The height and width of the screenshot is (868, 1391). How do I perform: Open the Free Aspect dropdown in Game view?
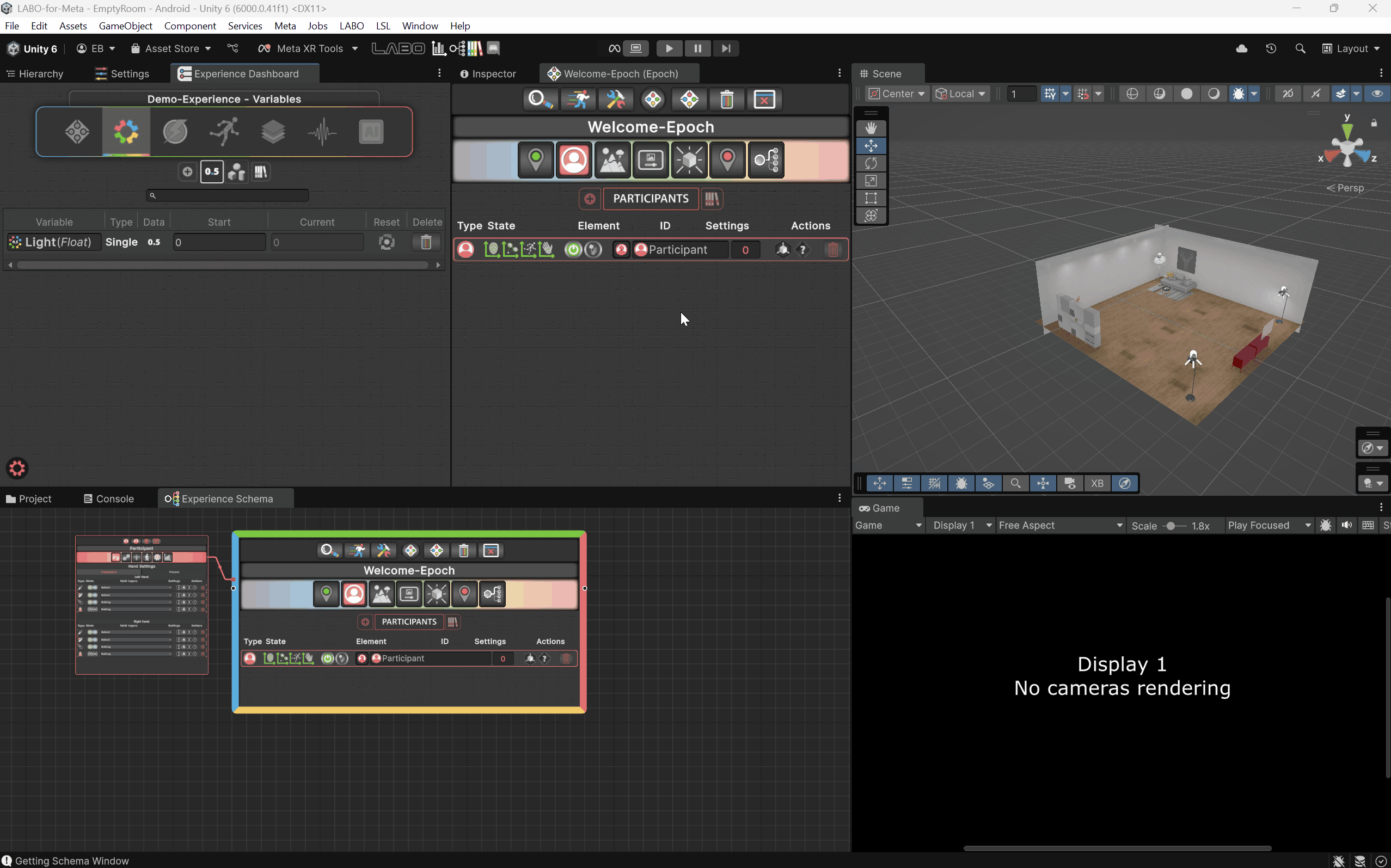pos(1059,526)
